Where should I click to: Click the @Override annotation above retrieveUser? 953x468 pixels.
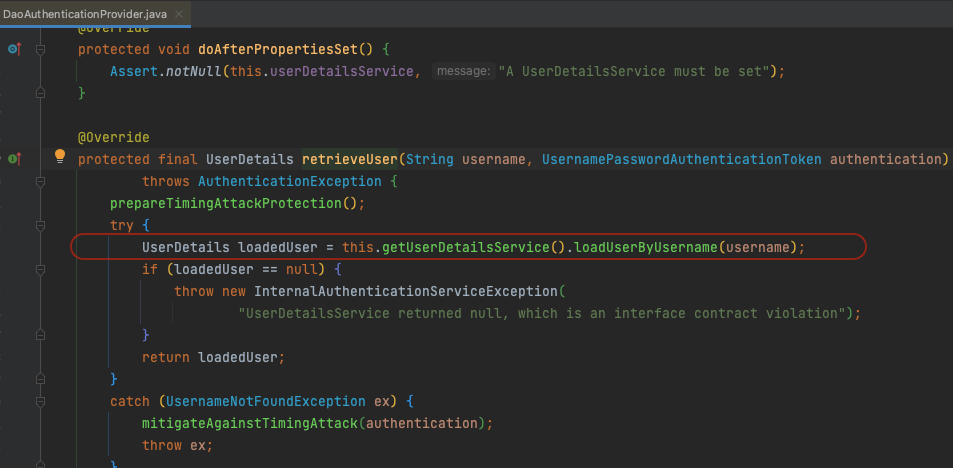114,137
